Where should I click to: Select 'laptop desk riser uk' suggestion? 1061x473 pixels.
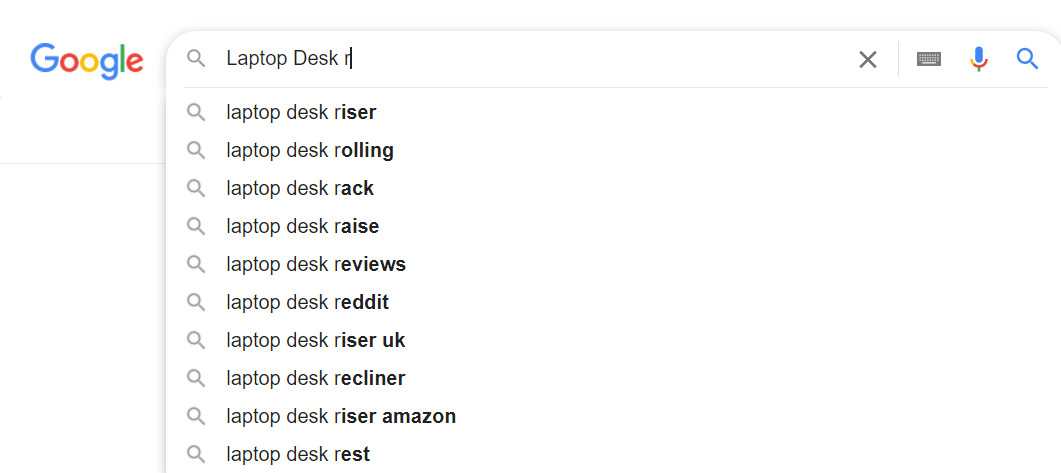coord(316,340)
